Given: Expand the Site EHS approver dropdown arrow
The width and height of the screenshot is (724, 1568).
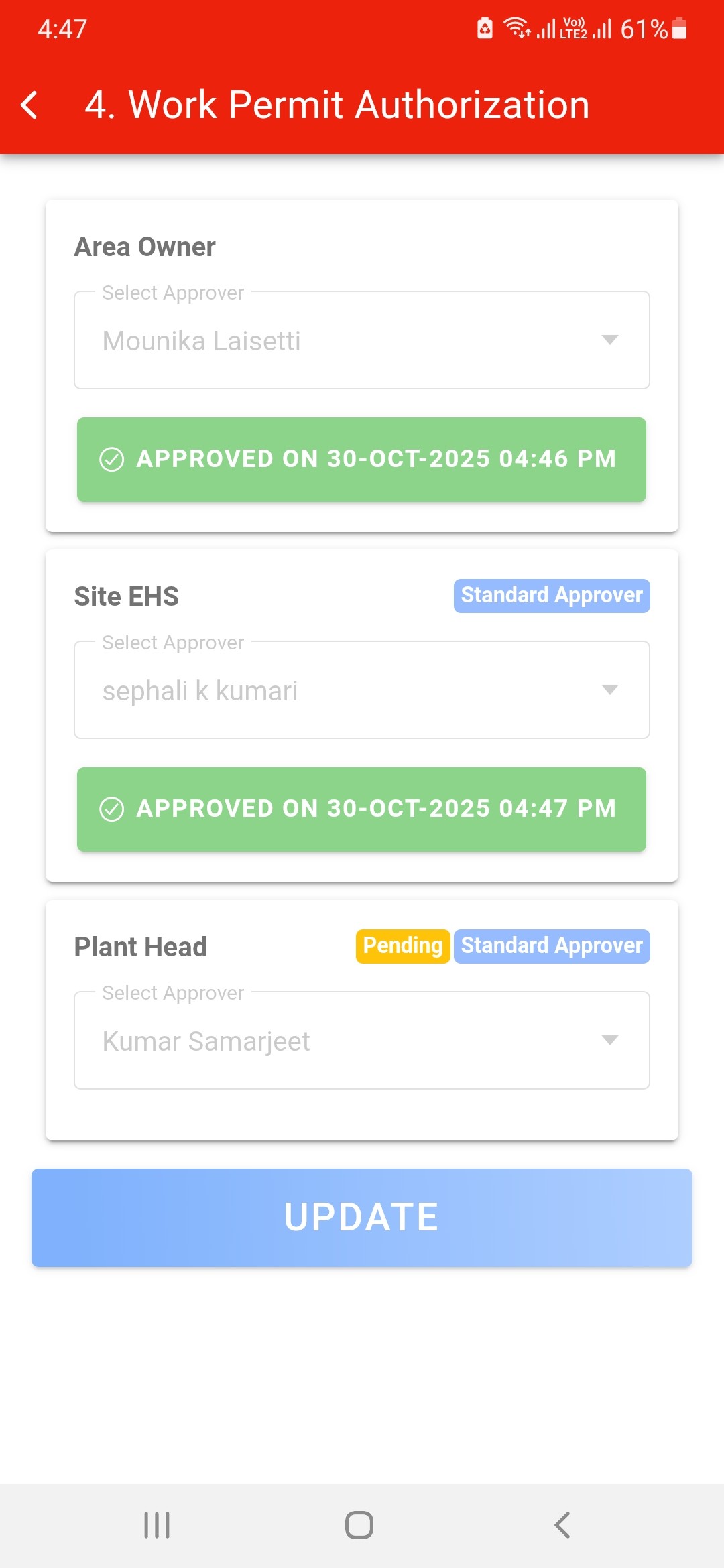Looking at the screenshot, I should point(609,690).
